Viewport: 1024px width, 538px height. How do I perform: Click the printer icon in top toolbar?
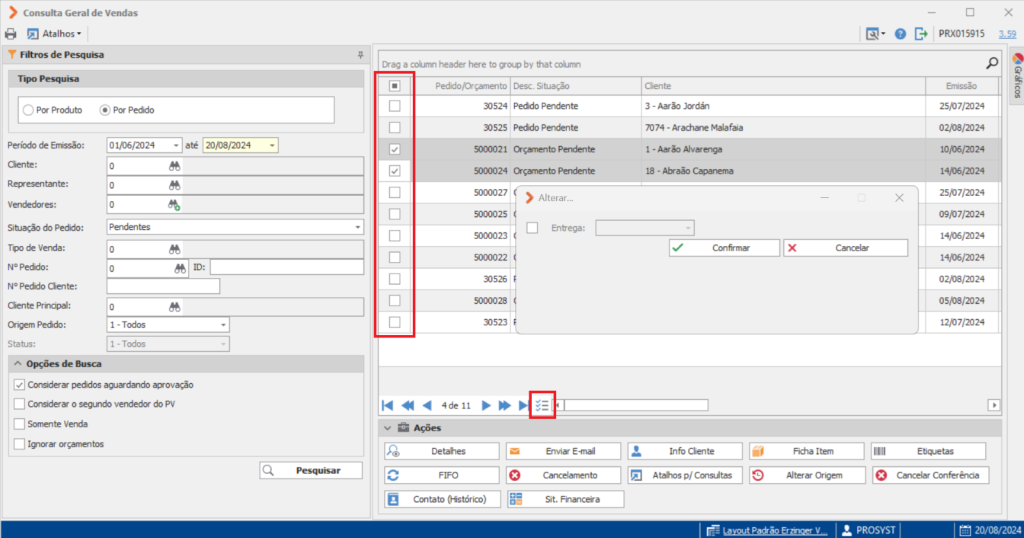pos(10,34)
